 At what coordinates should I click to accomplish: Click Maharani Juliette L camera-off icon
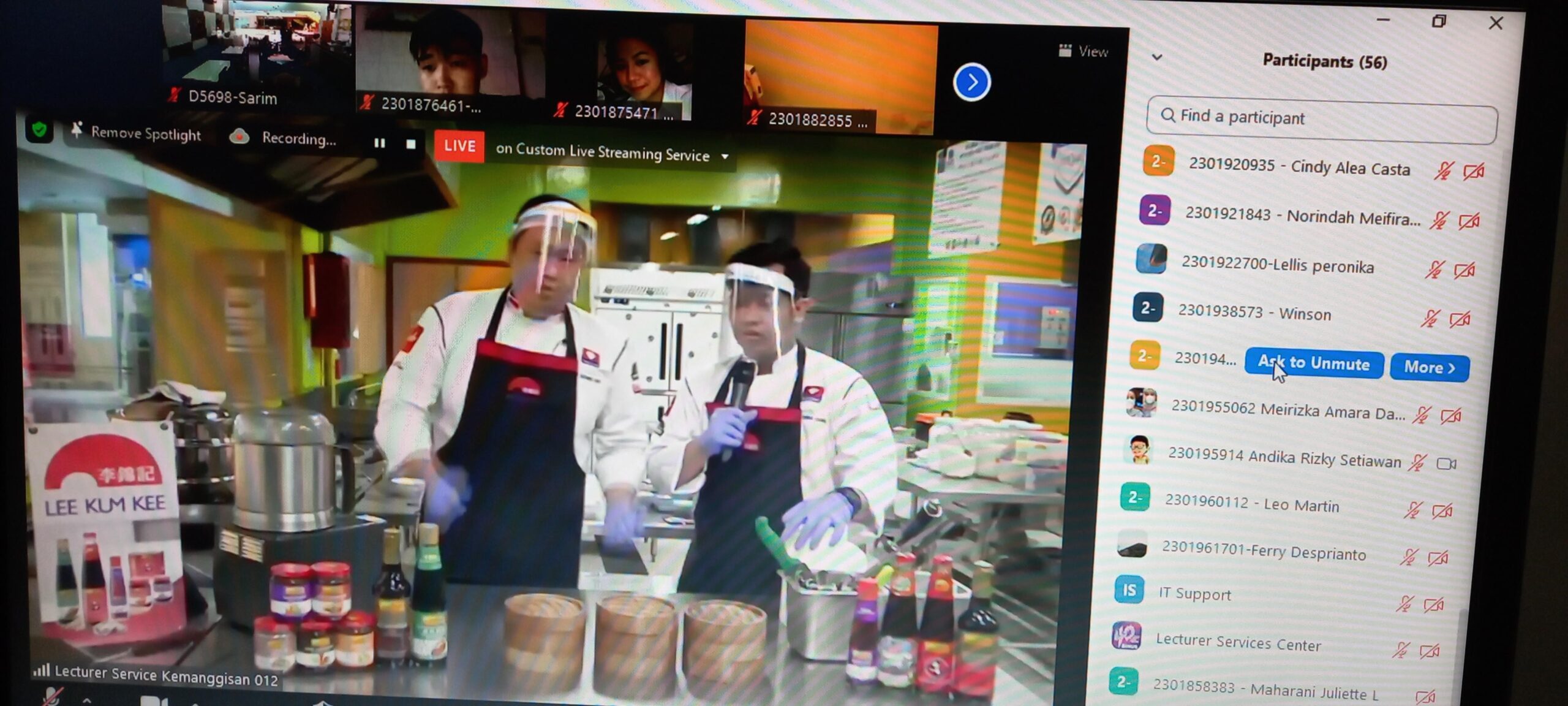tap(1425, 697)
